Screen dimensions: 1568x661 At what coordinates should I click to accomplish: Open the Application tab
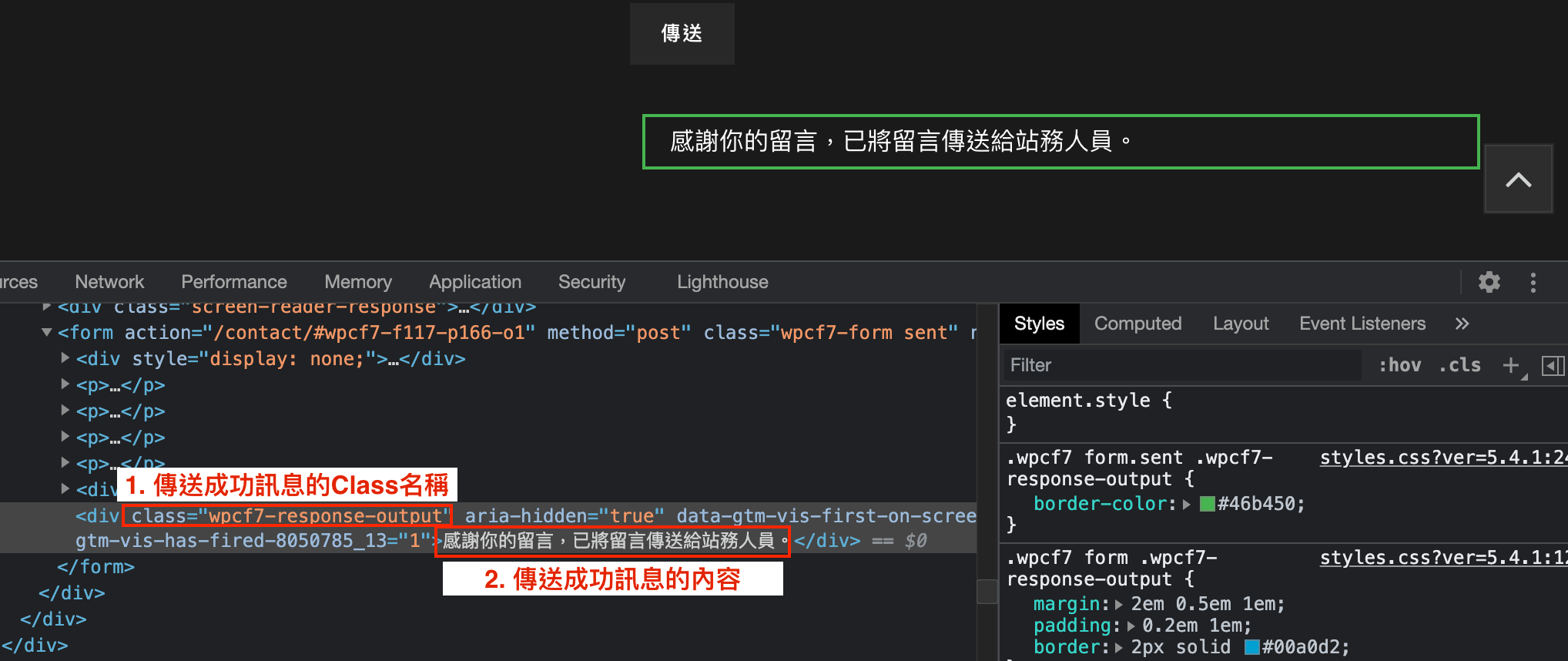(475, 282)
